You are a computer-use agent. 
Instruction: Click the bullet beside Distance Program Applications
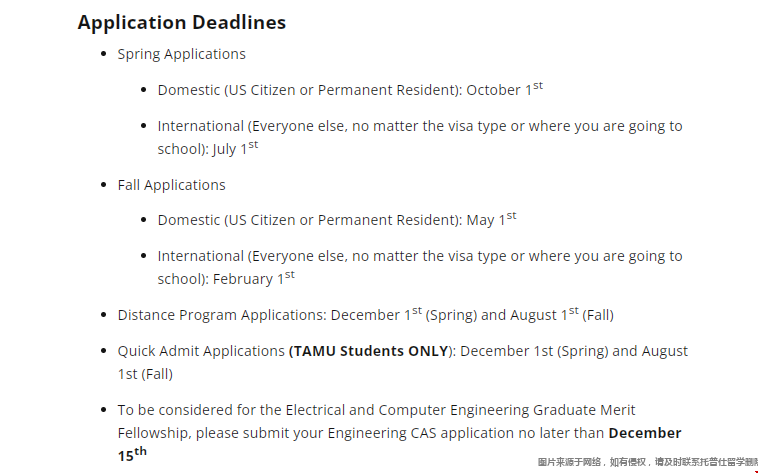[105, 315]
